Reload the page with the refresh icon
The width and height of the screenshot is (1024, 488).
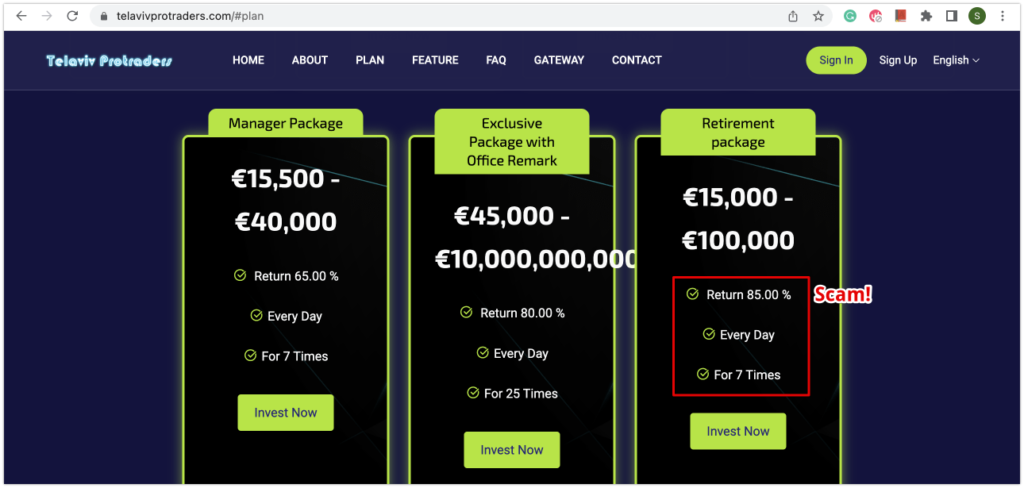[72, 16]
